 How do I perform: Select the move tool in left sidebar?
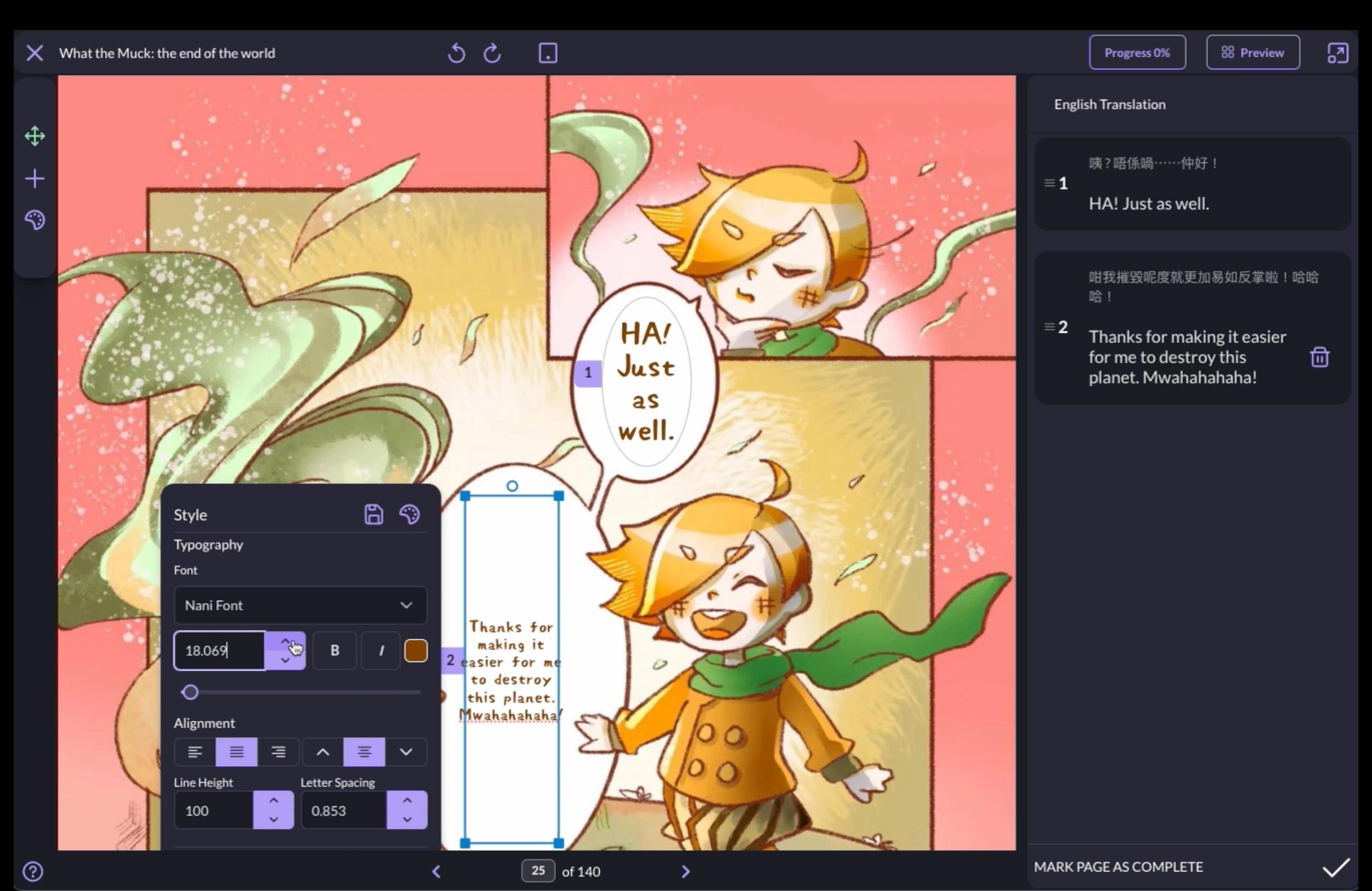34,137
